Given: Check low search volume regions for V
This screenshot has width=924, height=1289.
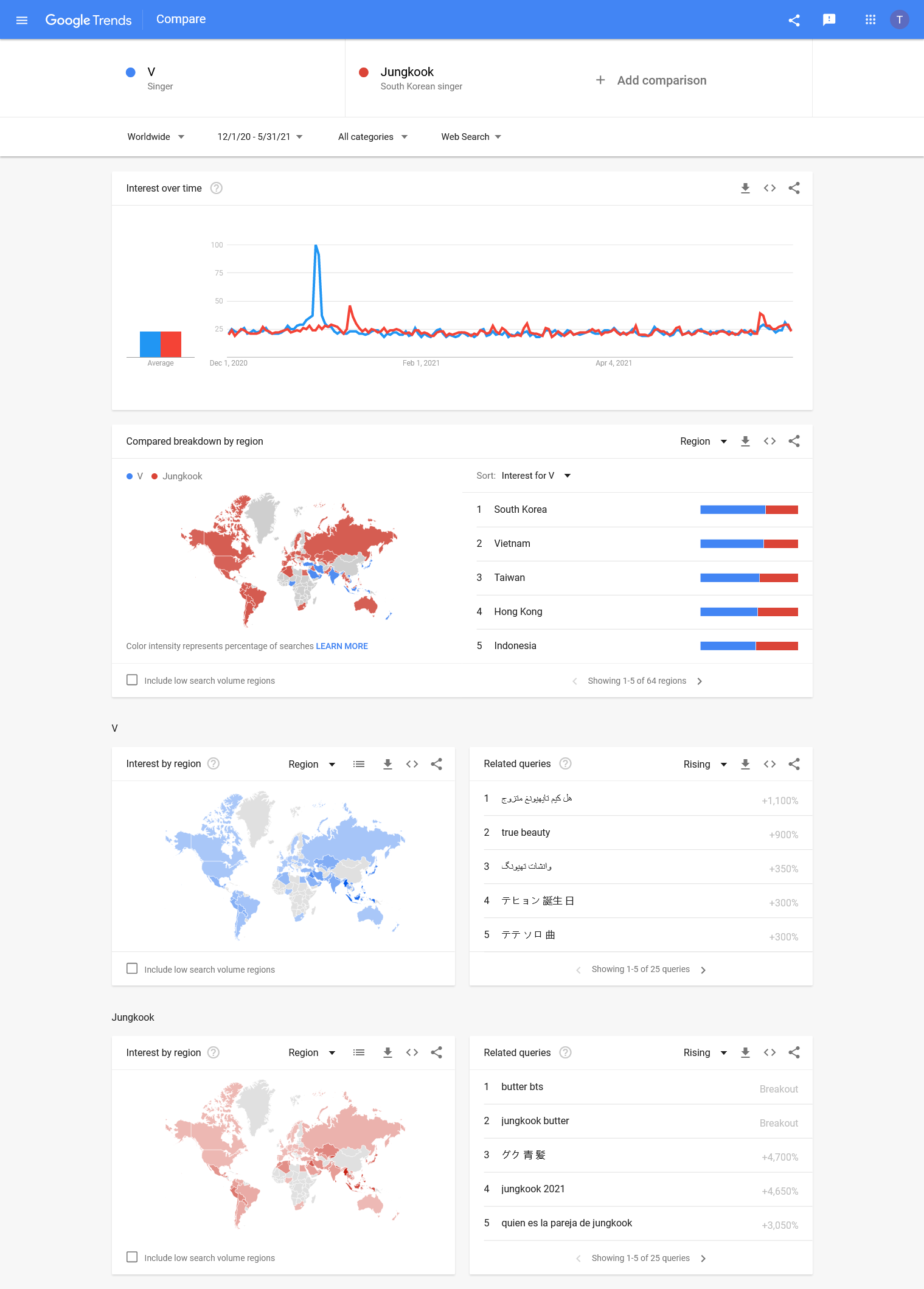Looking at the screenshot, I should pos(132,968).
